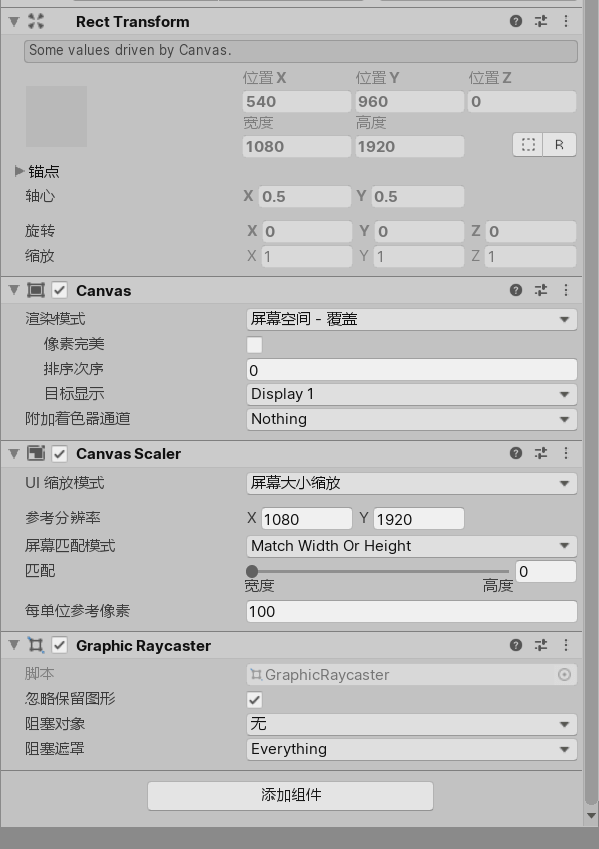Collapse the Graphic Raycaster component
This screenshot has height=849, width=599.
click(14, 645)
